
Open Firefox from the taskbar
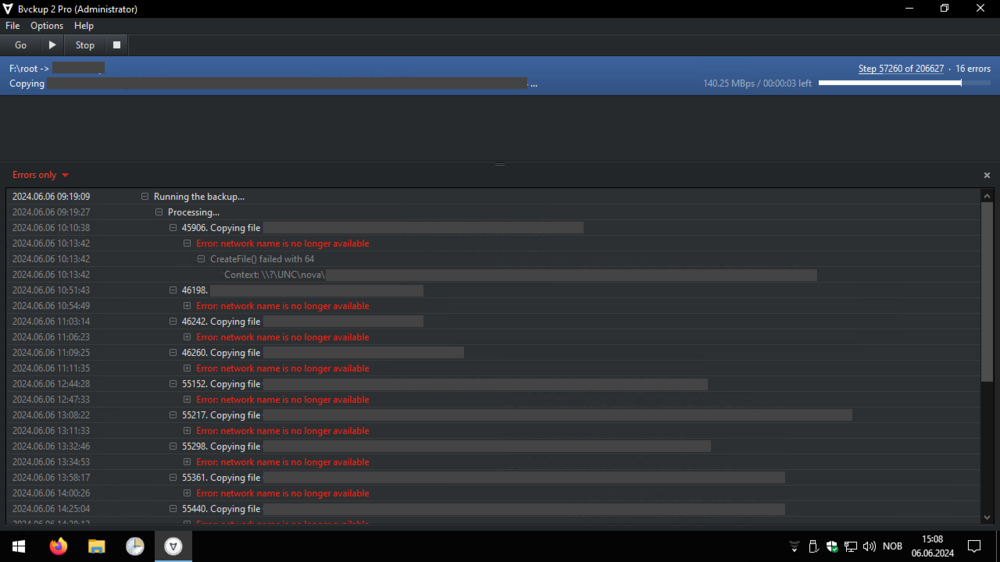pos(58,546)
